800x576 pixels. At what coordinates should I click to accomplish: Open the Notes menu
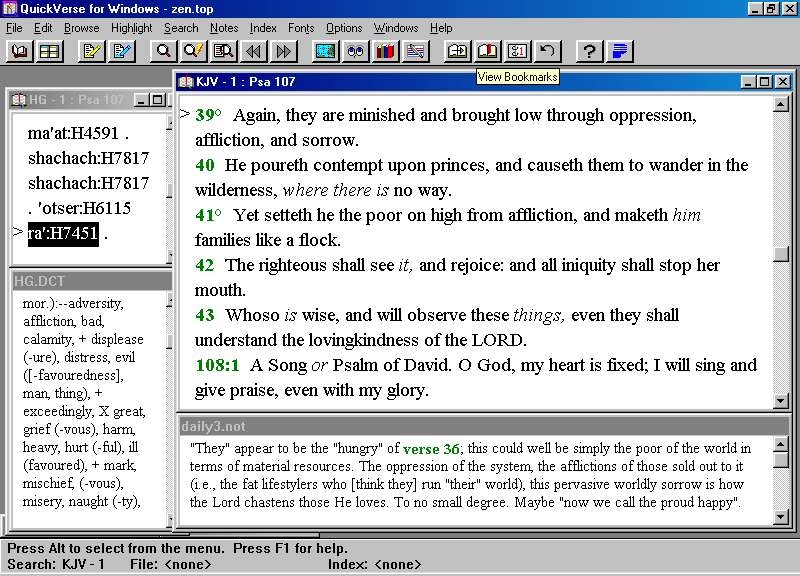(x=224, y=28)
